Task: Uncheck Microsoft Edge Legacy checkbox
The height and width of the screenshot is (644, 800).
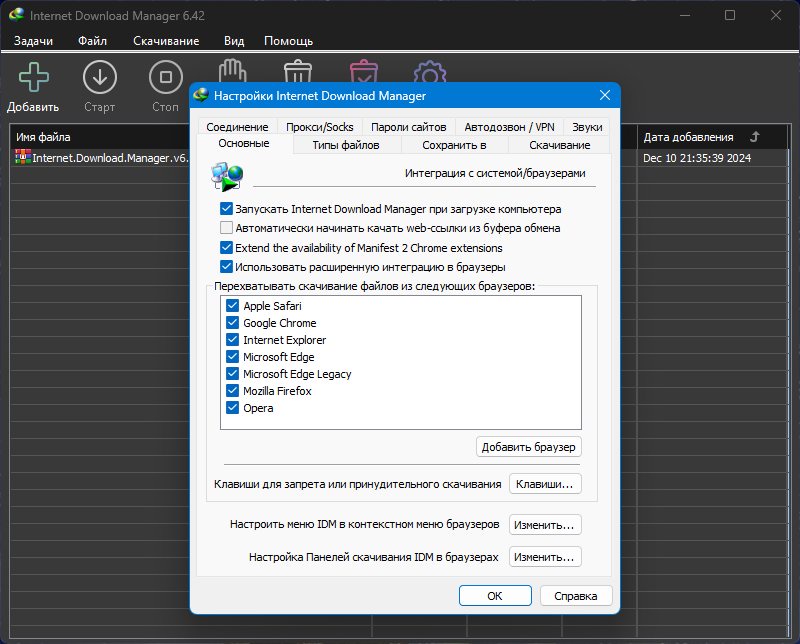Action: 232,374
